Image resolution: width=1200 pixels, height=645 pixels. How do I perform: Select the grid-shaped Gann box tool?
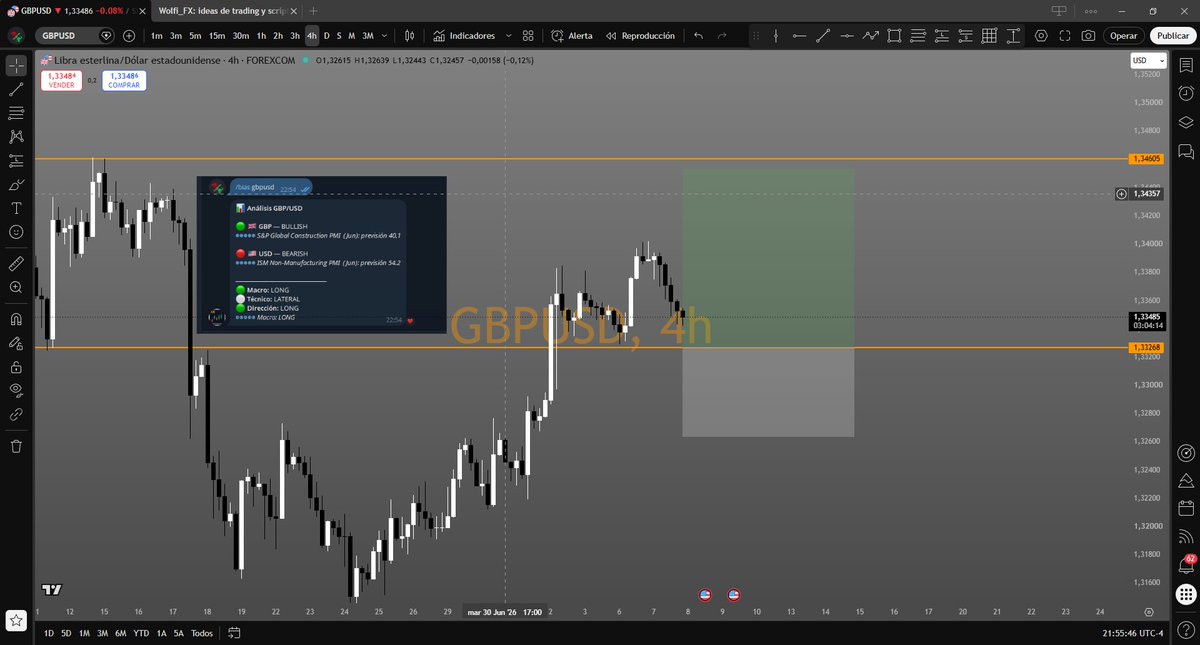989,35
